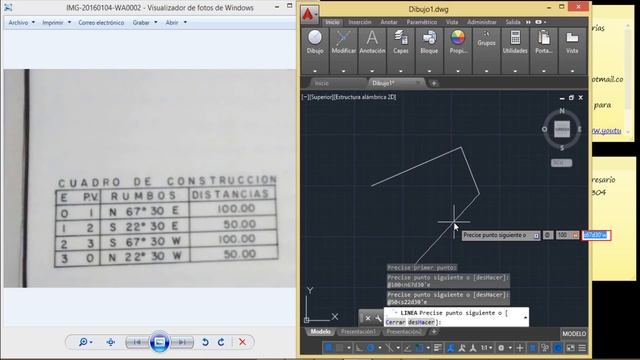Open Presentación1 layout tab
This screenshot has height=360, width=640.
click(358, 332)
